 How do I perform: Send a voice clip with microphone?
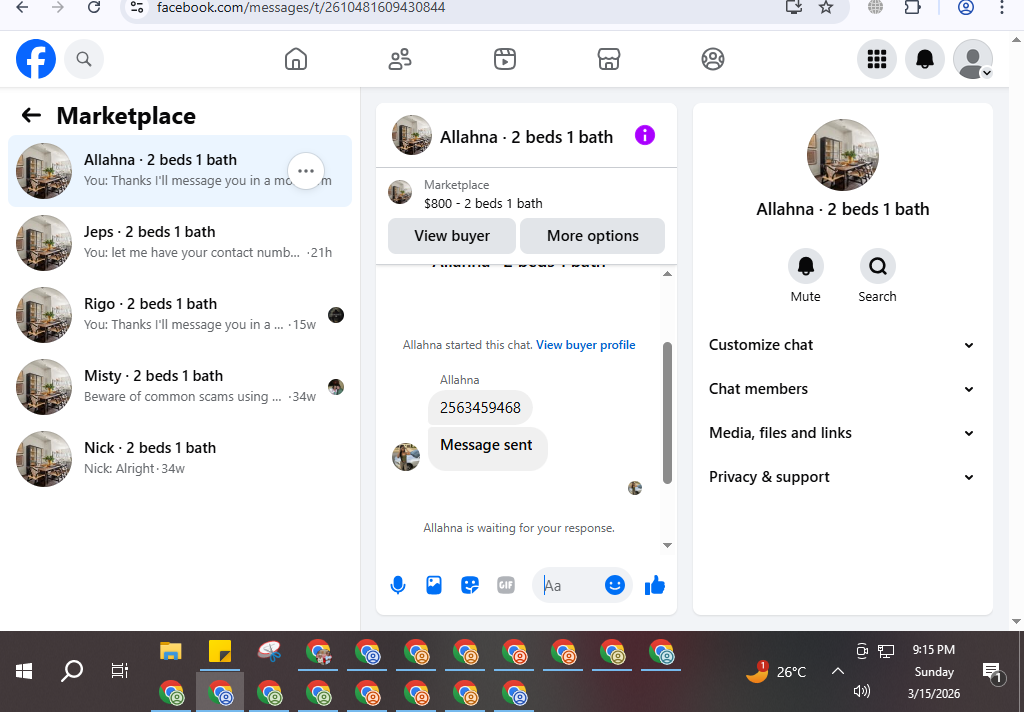(398, 585)
